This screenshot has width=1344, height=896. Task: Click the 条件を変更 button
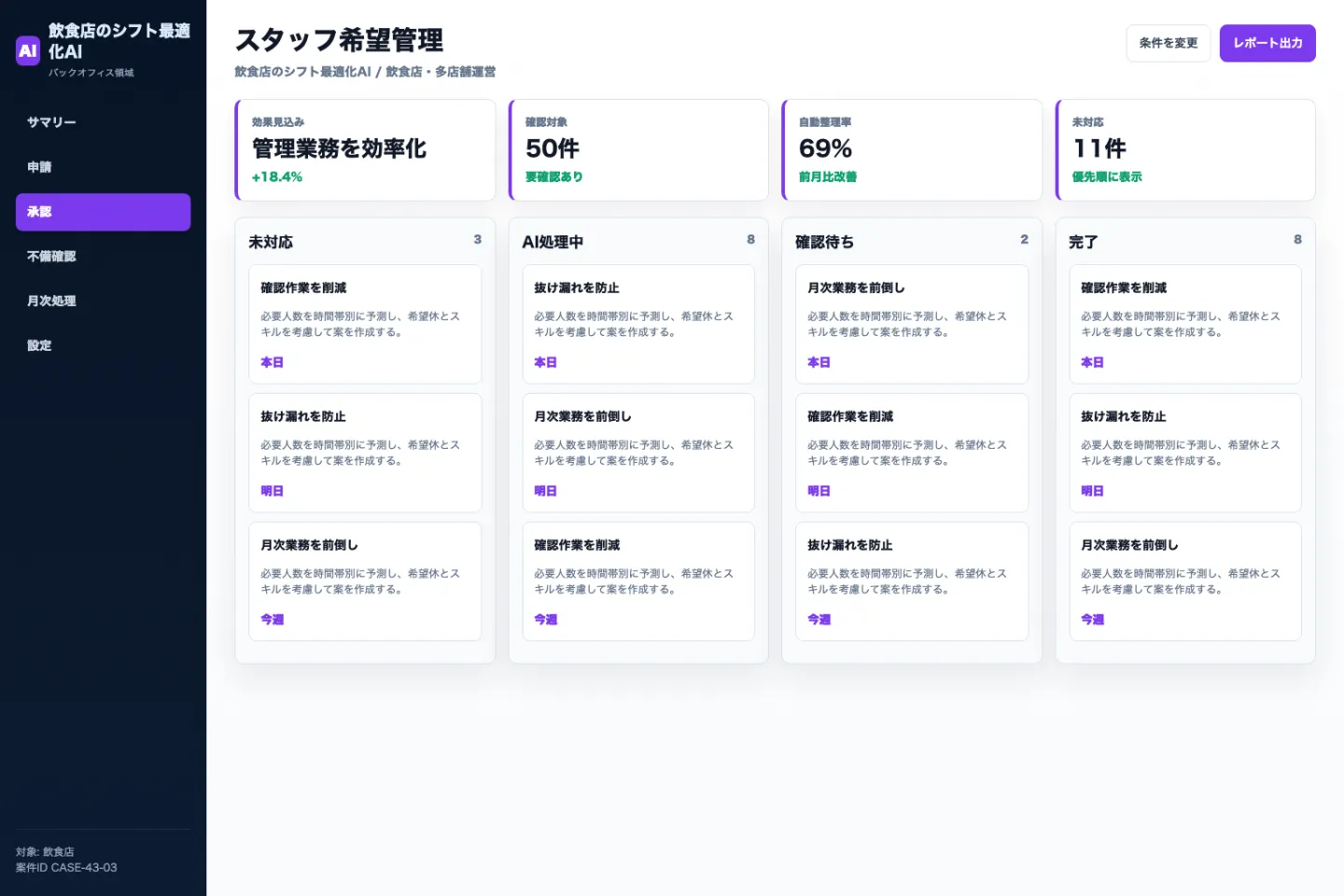[1169, 43]
